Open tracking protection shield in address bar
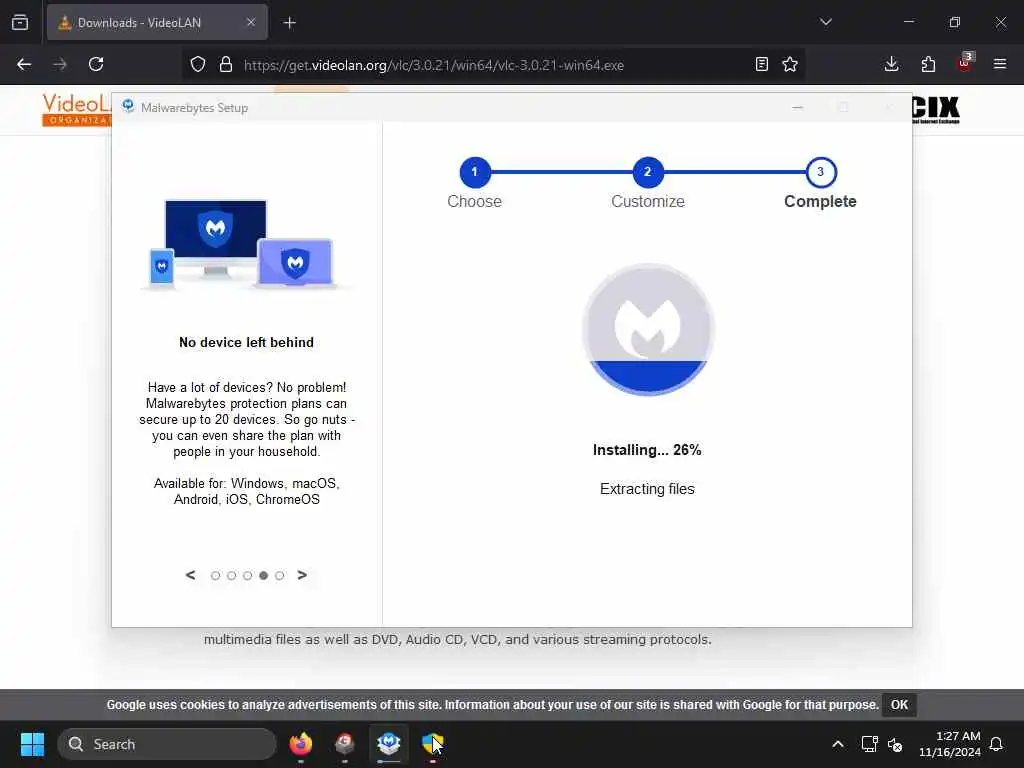This screenshot has width=1024, height=768. (198, 64)
